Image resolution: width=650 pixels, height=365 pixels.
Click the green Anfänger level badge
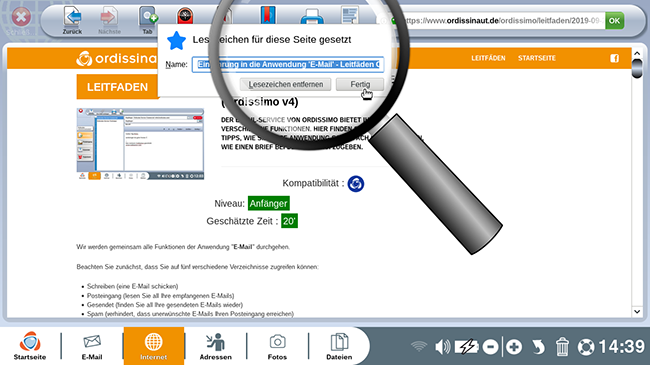click(269, 204)
